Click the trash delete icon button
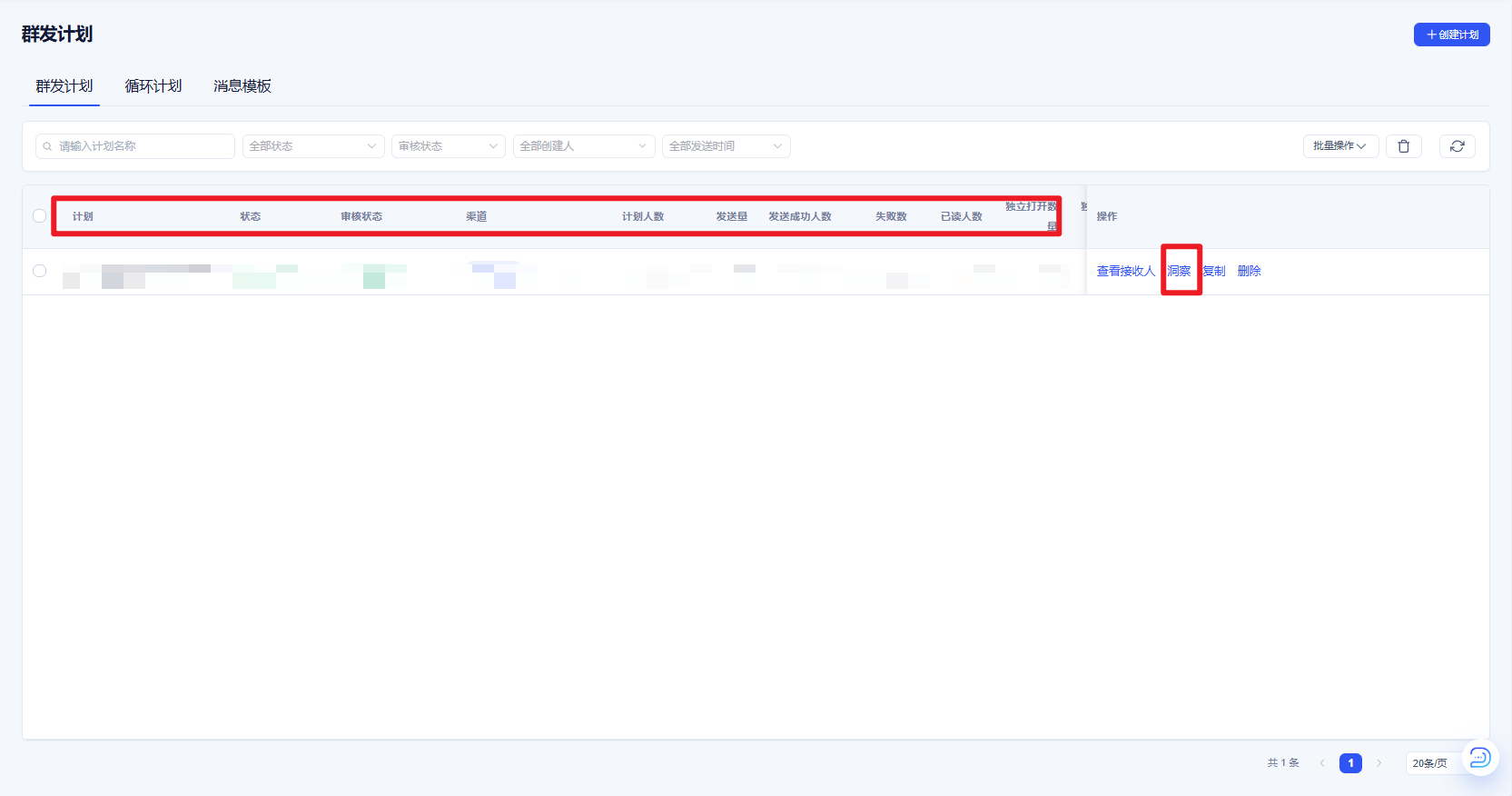Viewport: 1512px width, 796px height. pyautogui.click(x=1403, y=146)
